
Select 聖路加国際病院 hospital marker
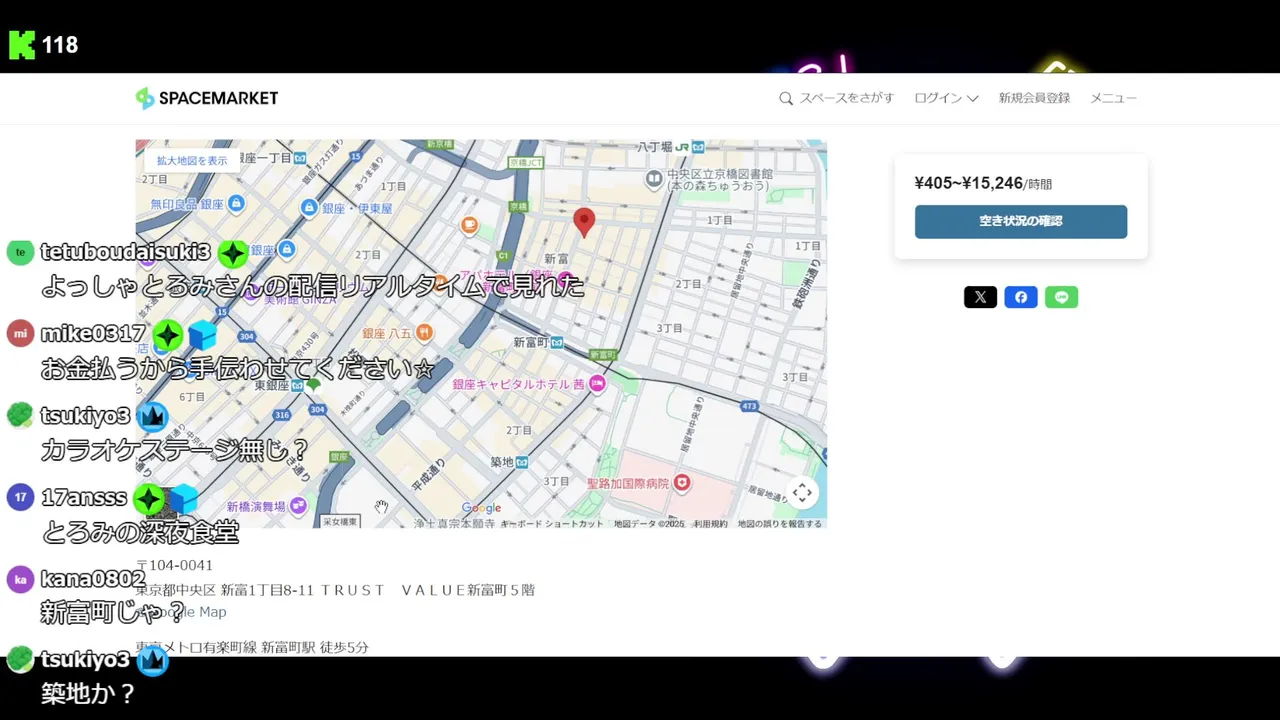click(682, 483)
